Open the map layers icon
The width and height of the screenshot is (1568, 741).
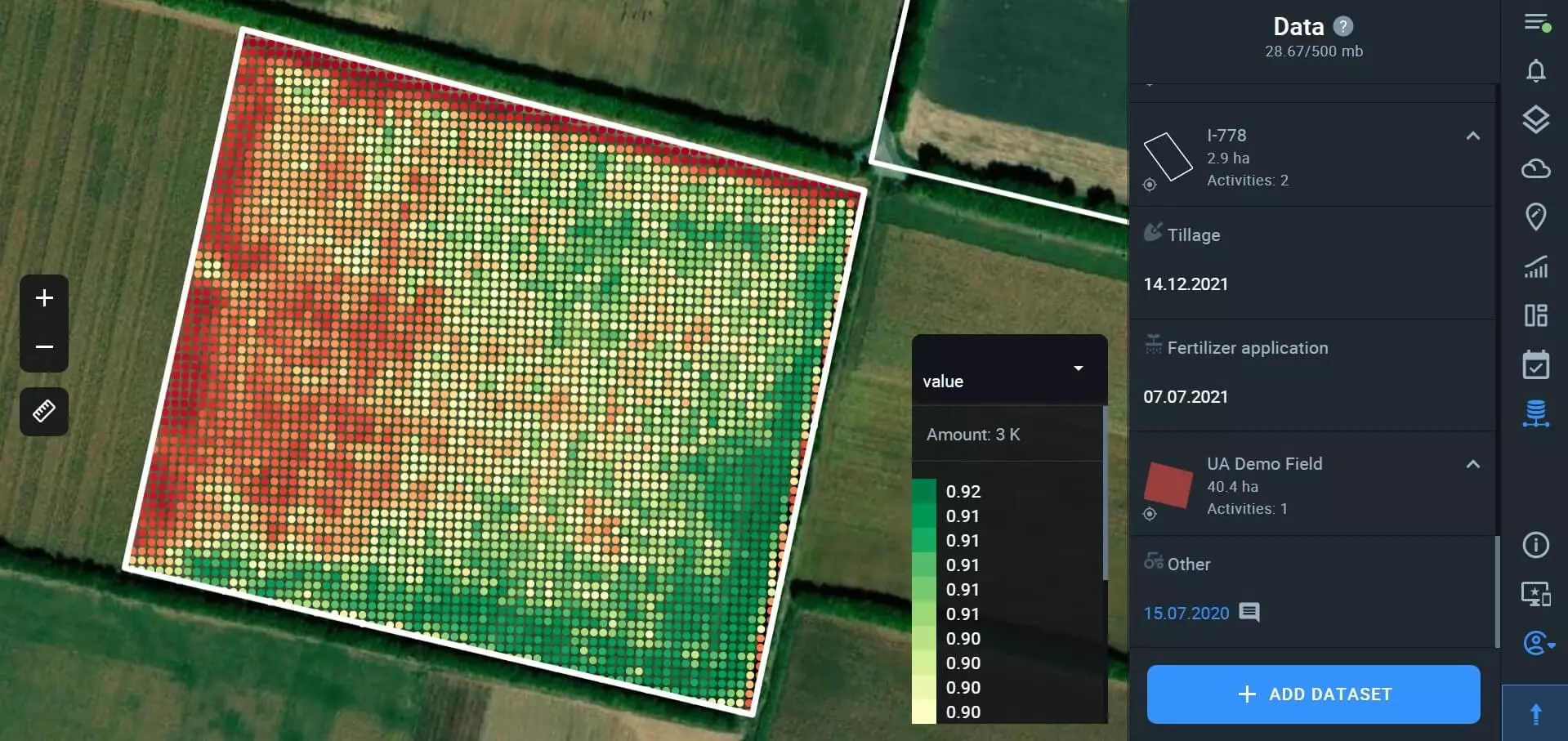pos(1535,120)
